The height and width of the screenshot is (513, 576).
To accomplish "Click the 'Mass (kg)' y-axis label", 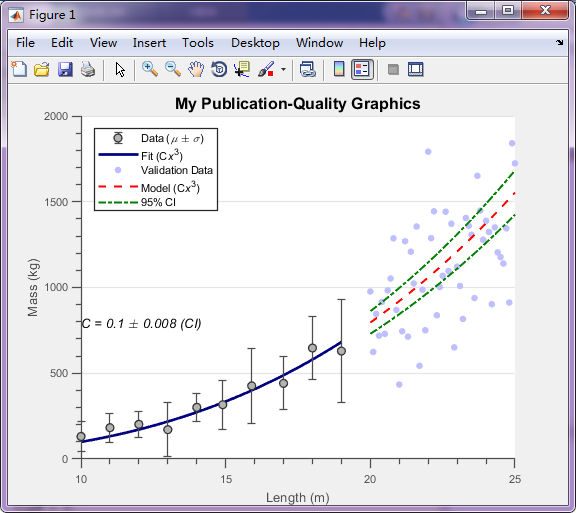I will [33, 287].
